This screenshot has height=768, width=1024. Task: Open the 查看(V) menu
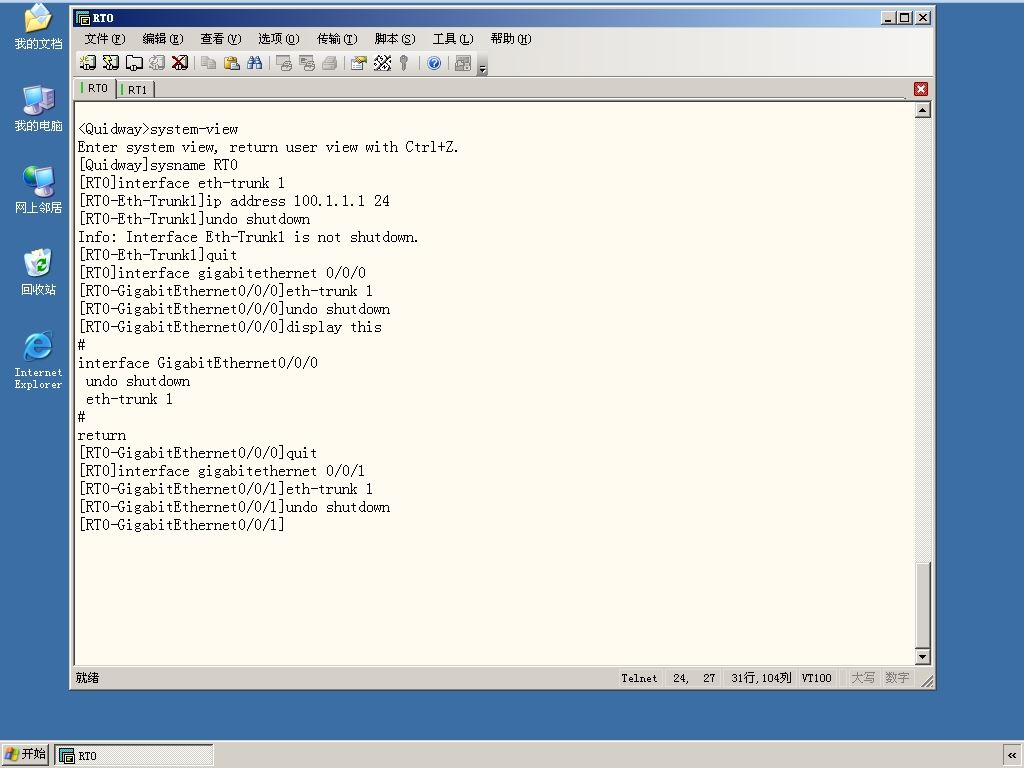(x=221, y=39)
